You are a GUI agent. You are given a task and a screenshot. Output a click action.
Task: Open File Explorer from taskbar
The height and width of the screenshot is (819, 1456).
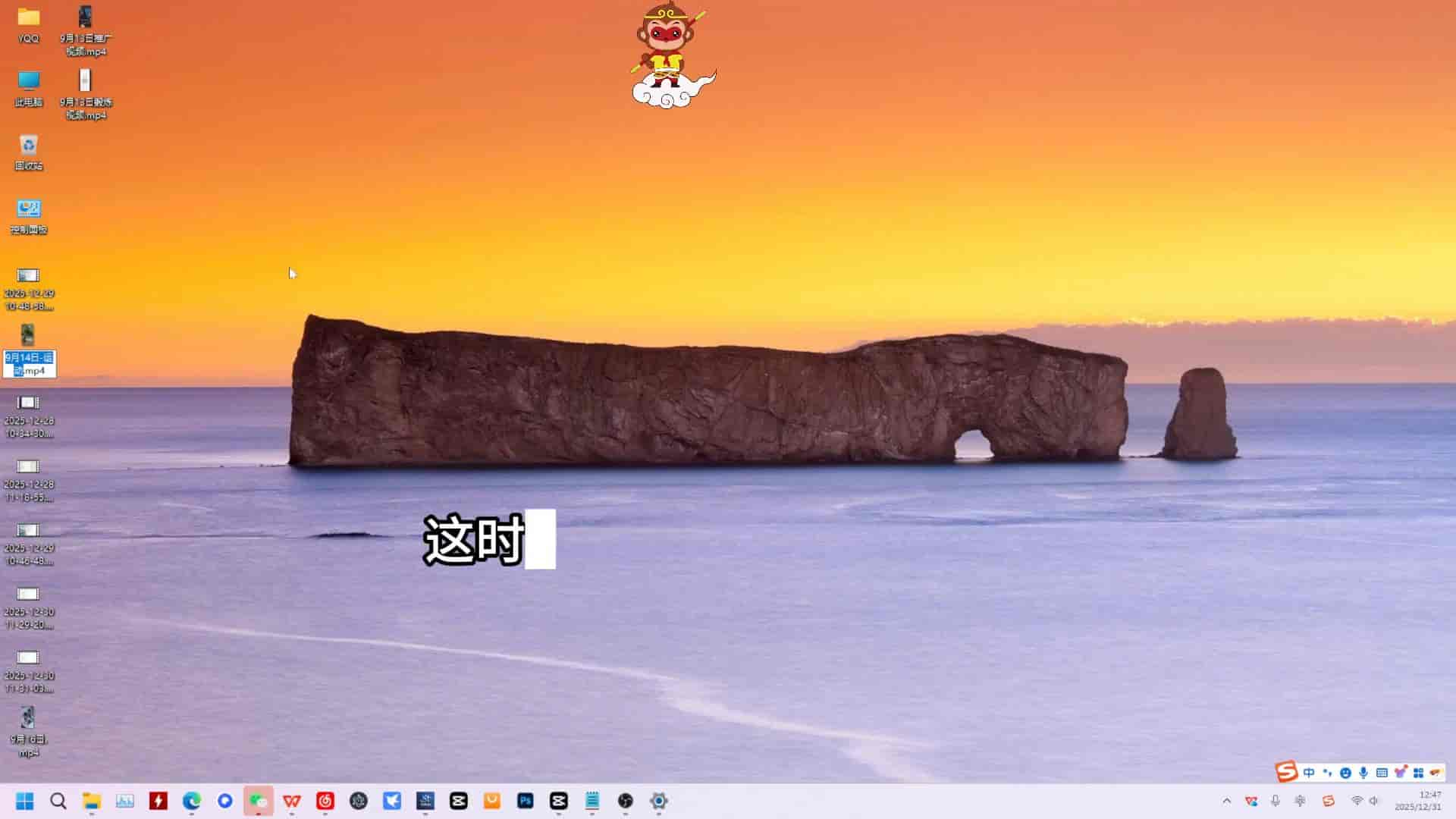tap(92, 801)
